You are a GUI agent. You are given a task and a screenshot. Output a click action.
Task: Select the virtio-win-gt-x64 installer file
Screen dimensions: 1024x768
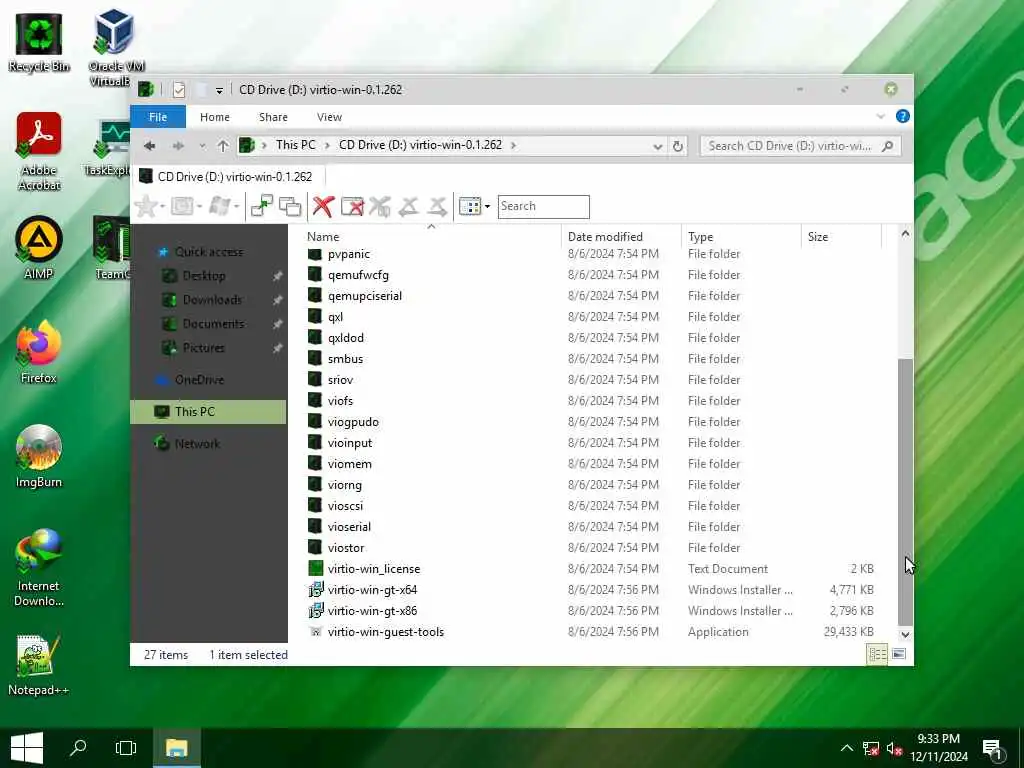pos(372,590)
